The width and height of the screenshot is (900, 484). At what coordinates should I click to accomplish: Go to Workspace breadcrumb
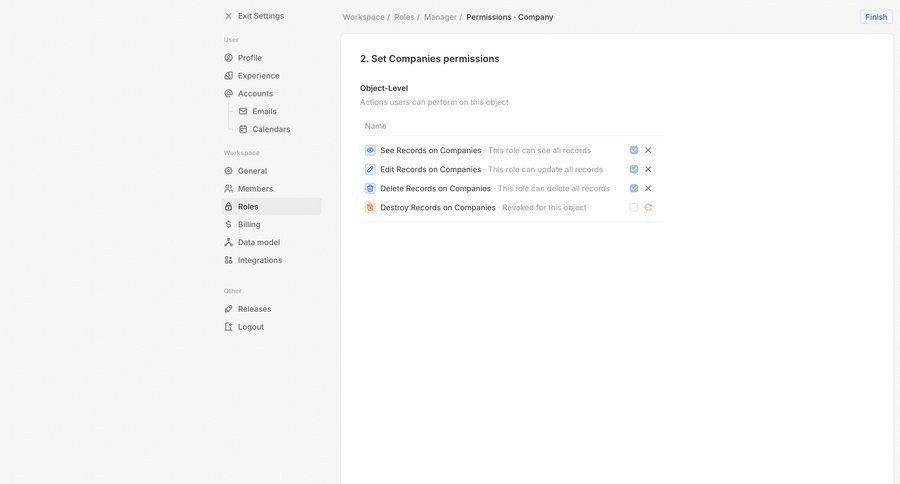[x=363, y=17]
